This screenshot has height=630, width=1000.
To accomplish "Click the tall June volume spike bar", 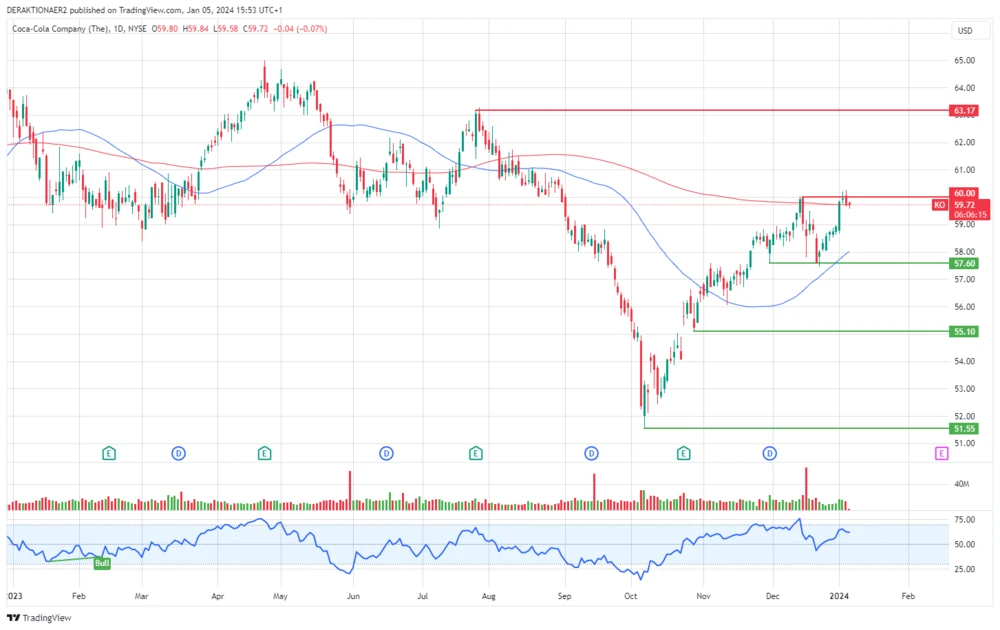I will 350,485.
